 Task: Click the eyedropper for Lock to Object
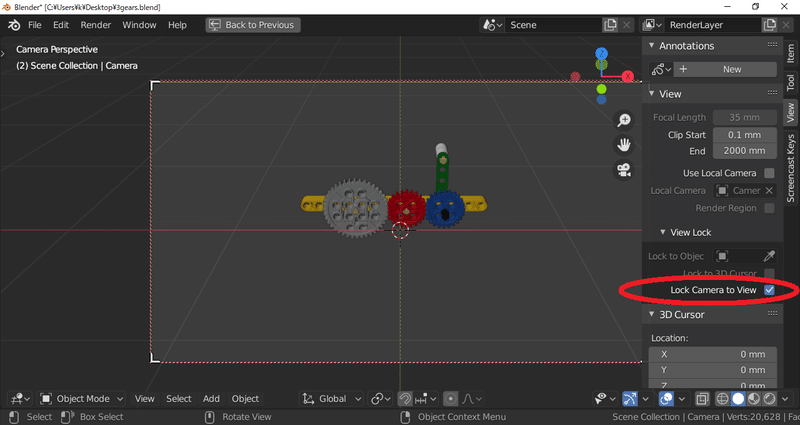pyautogui.click(x=769, y=256)
